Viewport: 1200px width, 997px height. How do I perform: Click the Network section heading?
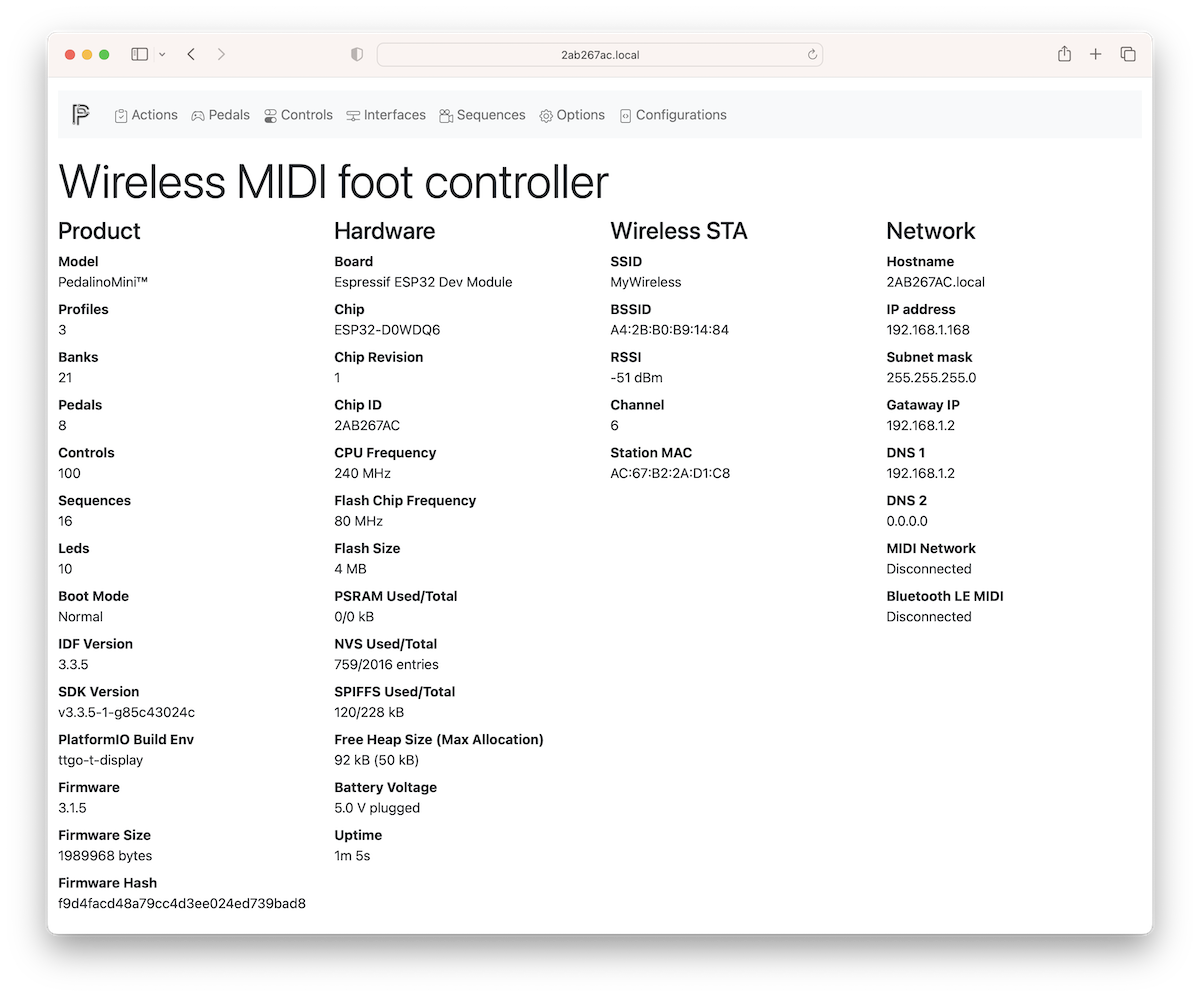point(930,231)
